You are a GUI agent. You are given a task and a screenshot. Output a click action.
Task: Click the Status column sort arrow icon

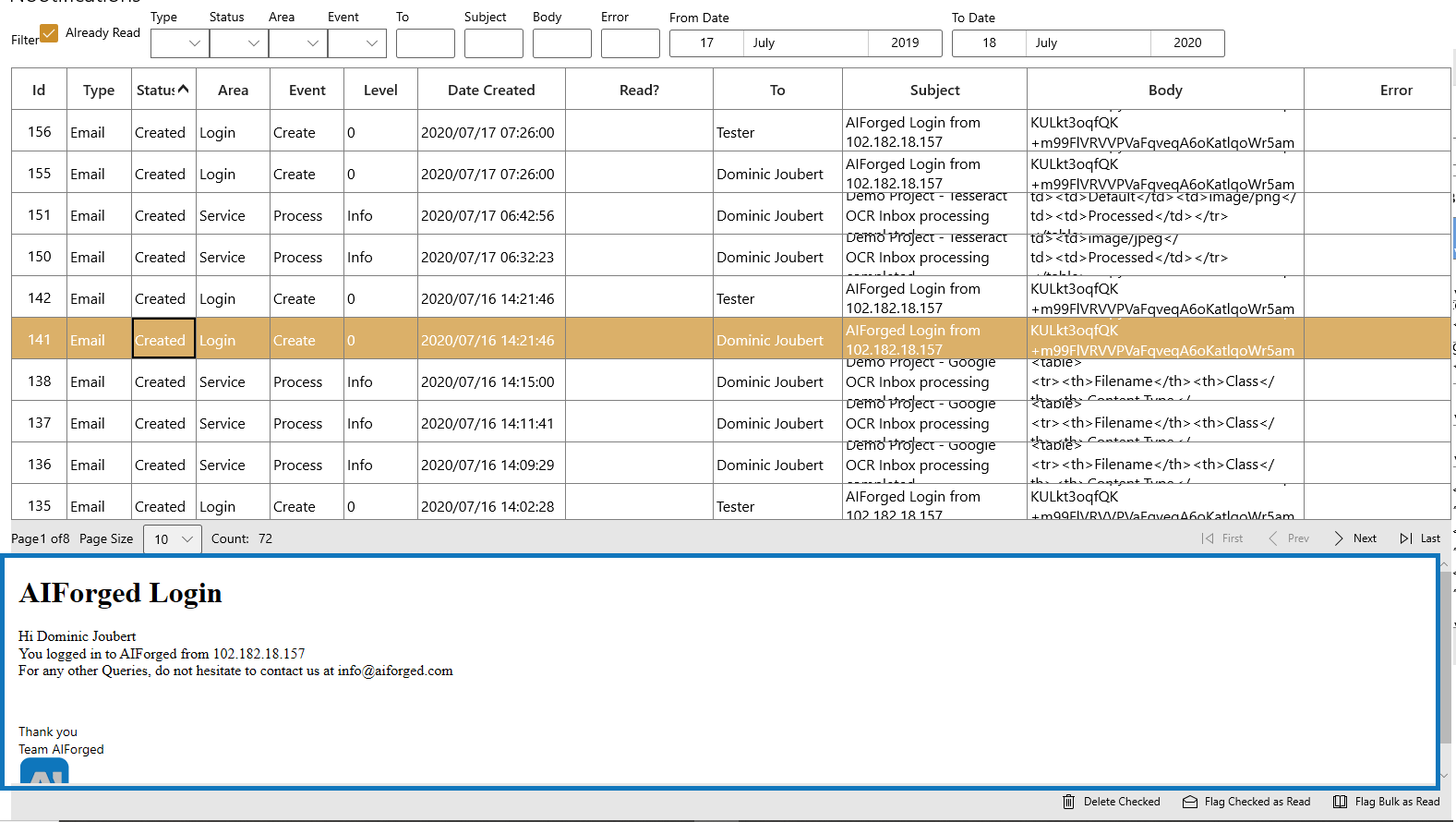point(184,89)
